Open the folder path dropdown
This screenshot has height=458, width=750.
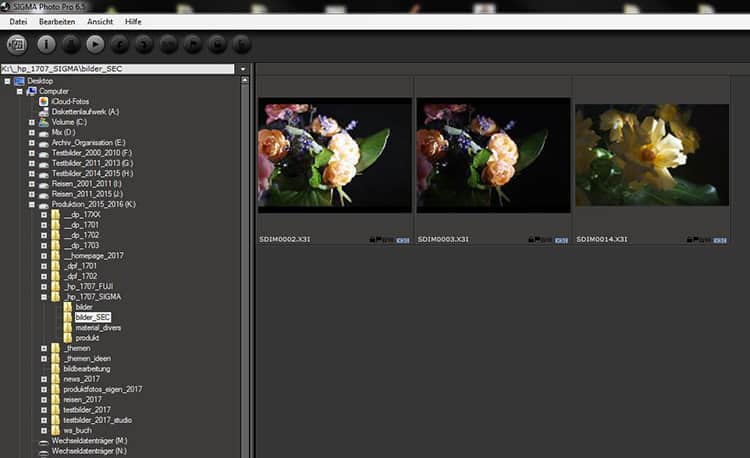pos(243,69)
